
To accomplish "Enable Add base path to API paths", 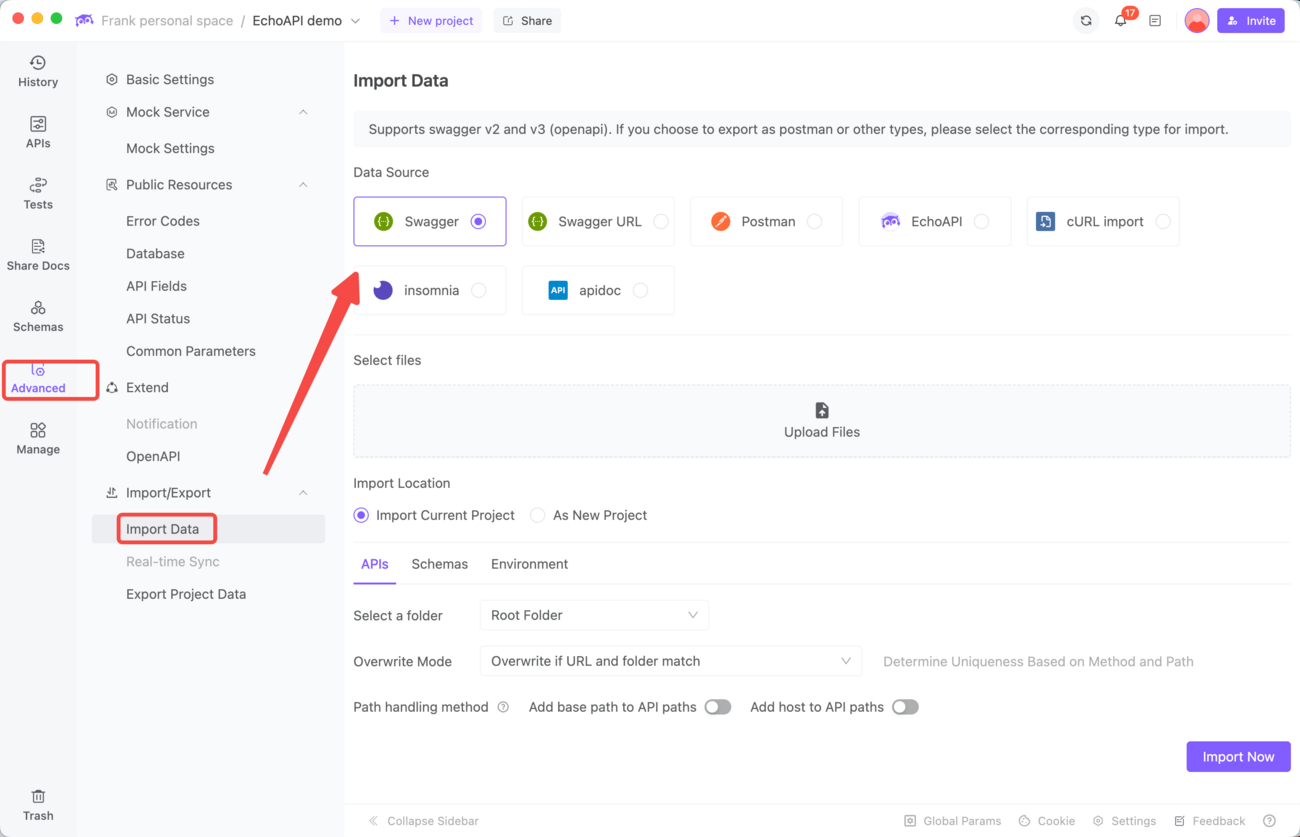I will 717,707.
